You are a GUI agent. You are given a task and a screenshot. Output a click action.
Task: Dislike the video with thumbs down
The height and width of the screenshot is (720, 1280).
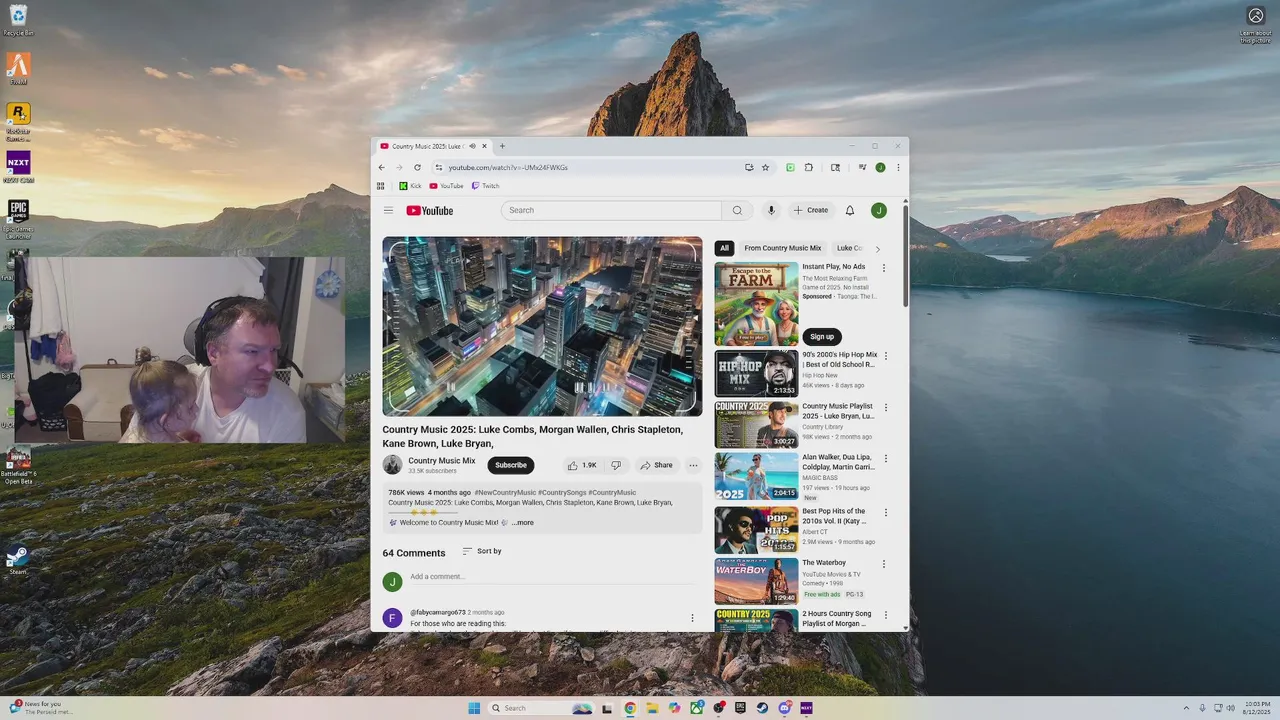[616, 465]
